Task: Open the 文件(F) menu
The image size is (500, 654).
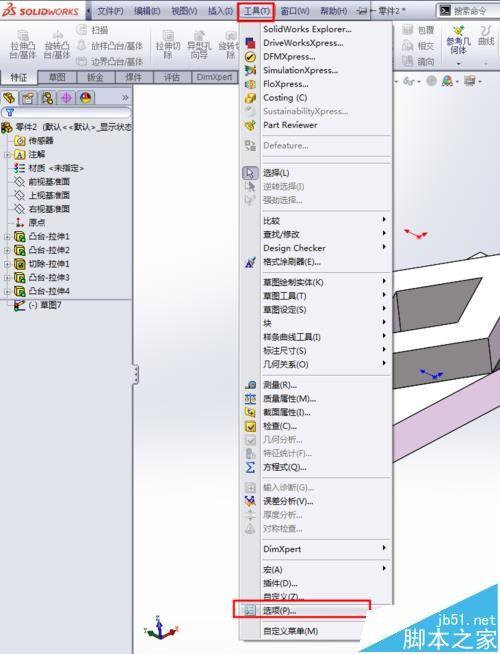Action: tap(110, 11)
